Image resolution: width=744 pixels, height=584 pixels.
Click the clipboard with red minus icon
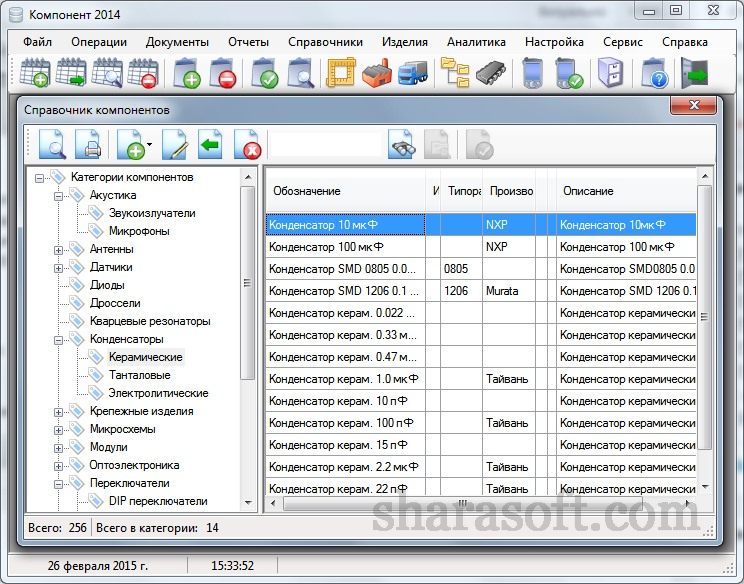(x=223, y=73)
